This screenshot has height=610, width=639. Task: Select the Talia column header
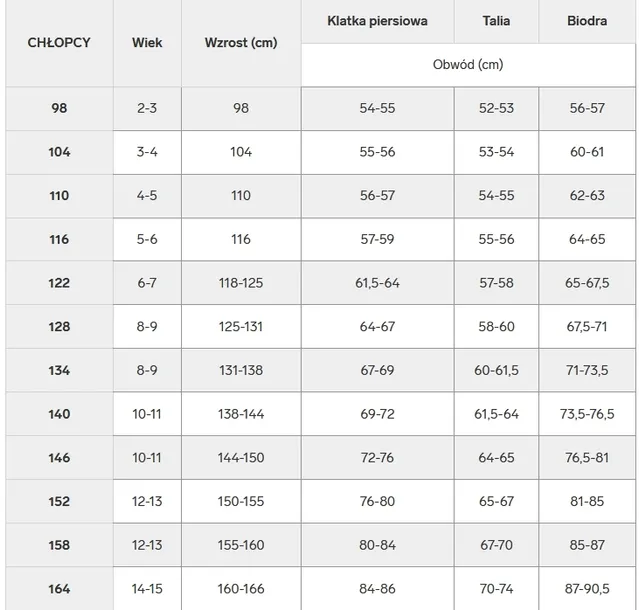tap(496, 21)
